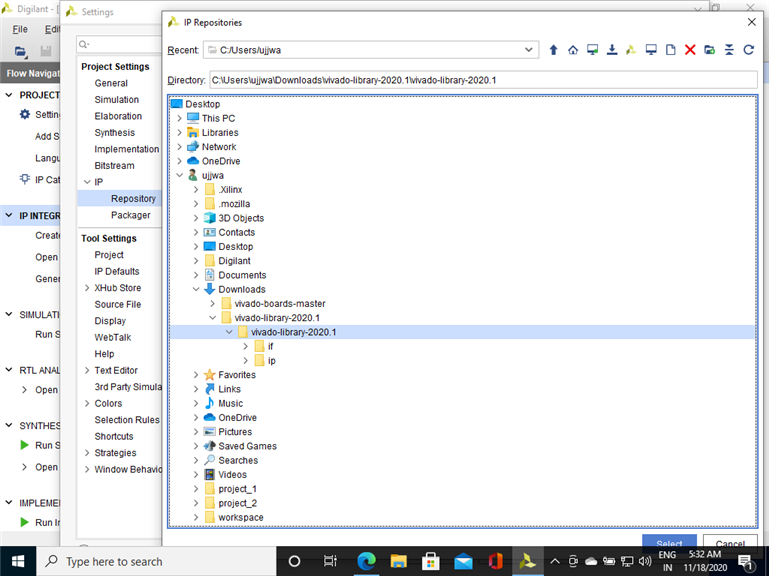Refresh the directory listing

pos(748,50)
